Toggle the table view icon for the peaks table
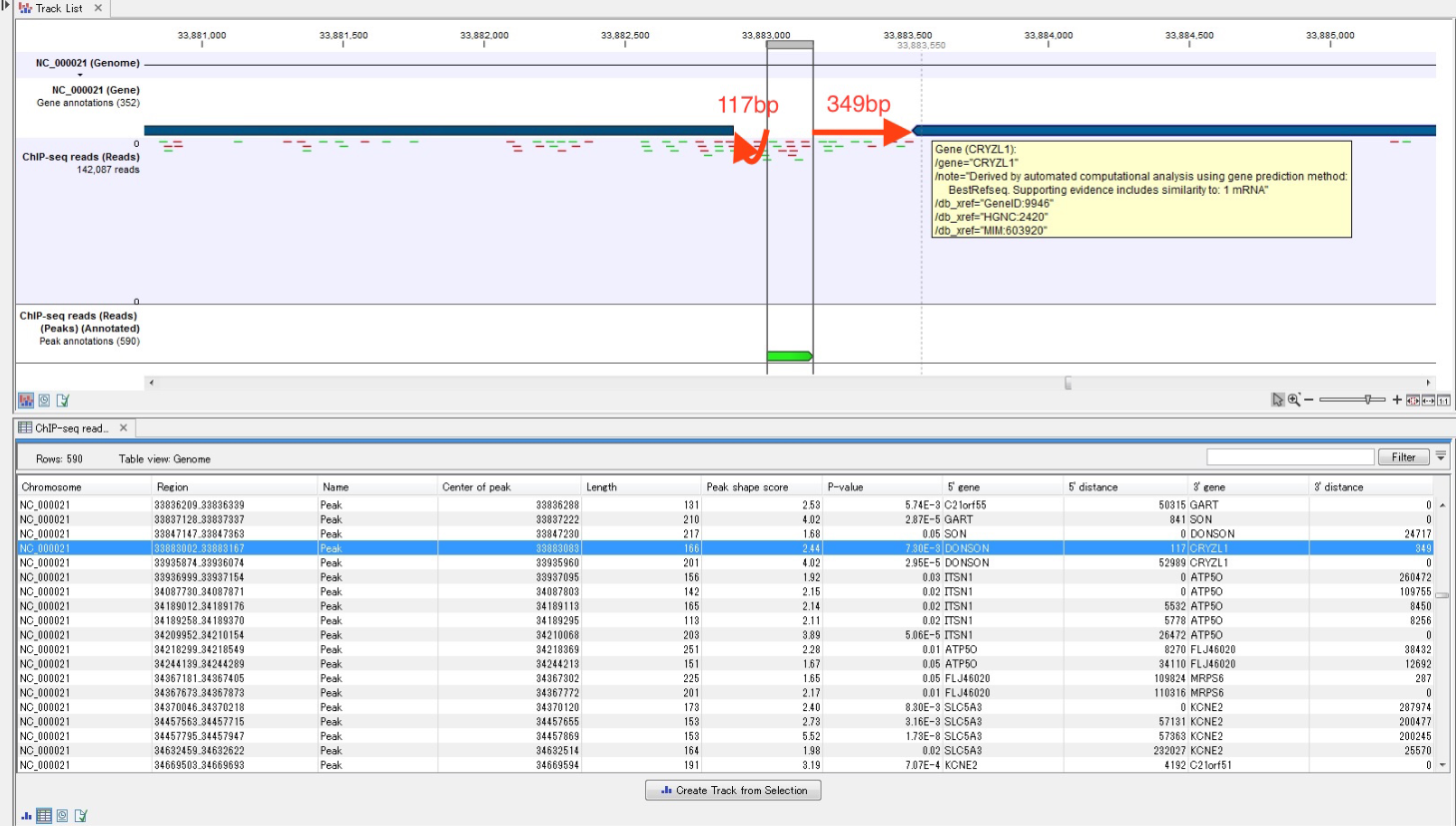The image size is (1456, 826). point(44,815)
